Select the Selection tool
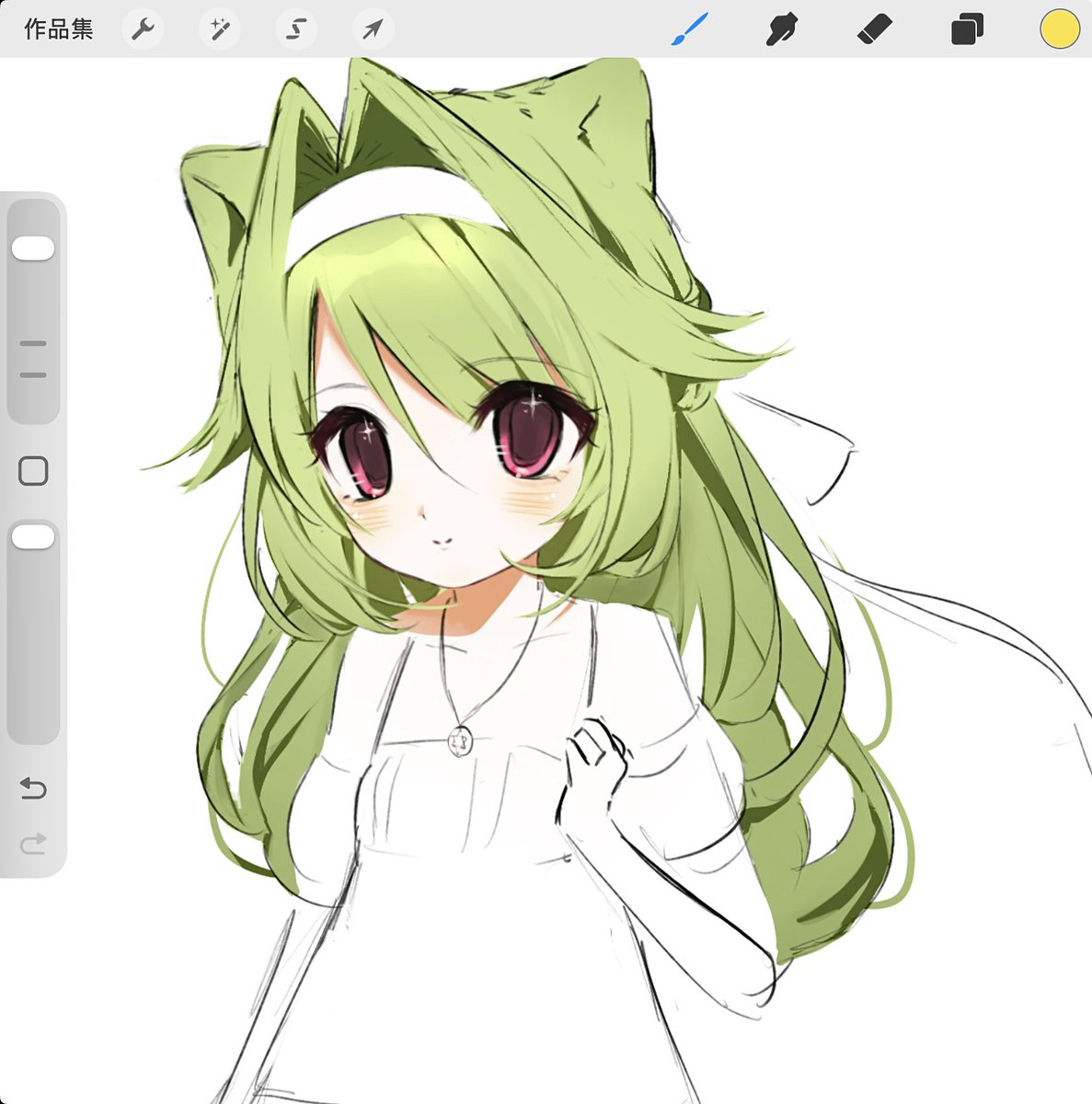 click(294, 29)
